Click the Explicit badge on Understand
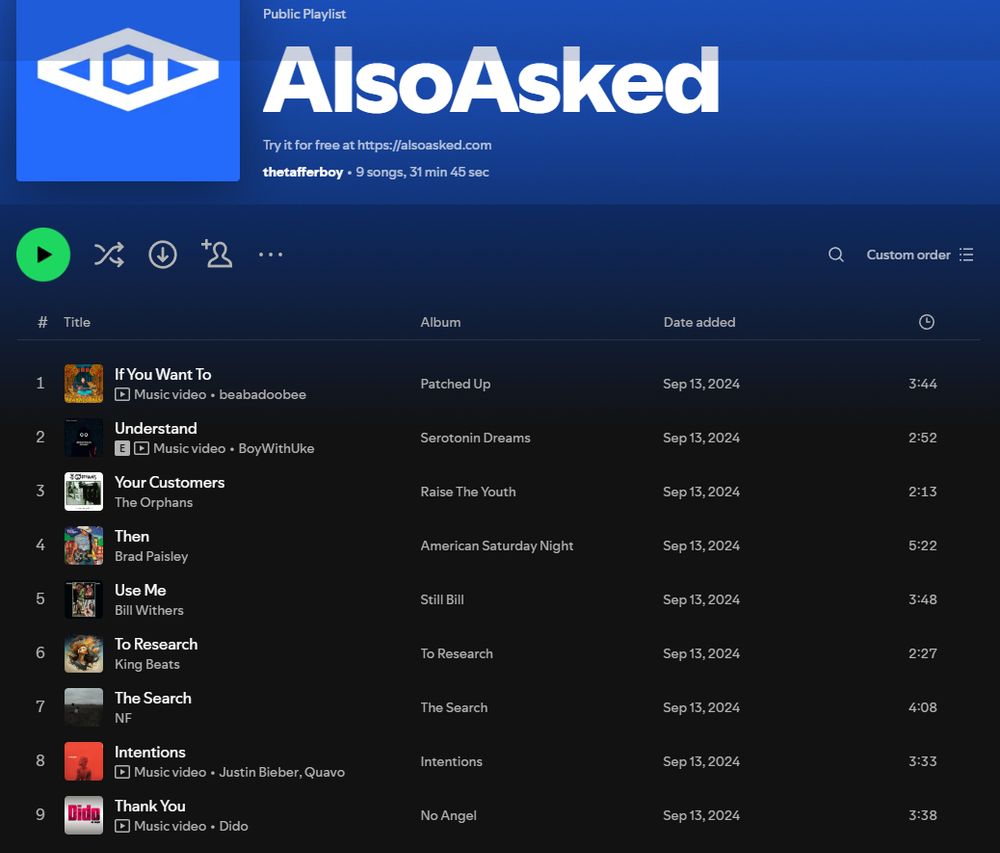Image resolution: width=1000 pixels, height=853 pixels. pos(122,448)
